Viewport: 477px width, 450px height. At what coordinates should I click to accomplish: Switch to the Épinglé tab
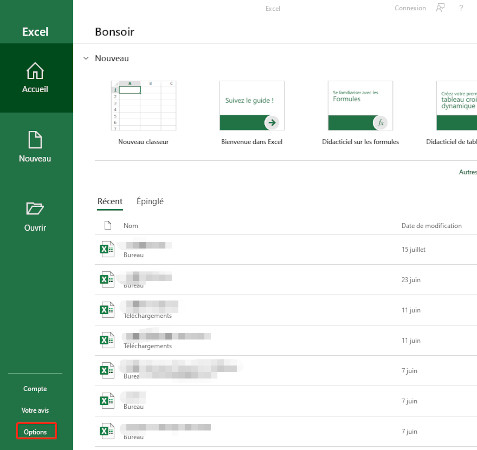[150, 201]
